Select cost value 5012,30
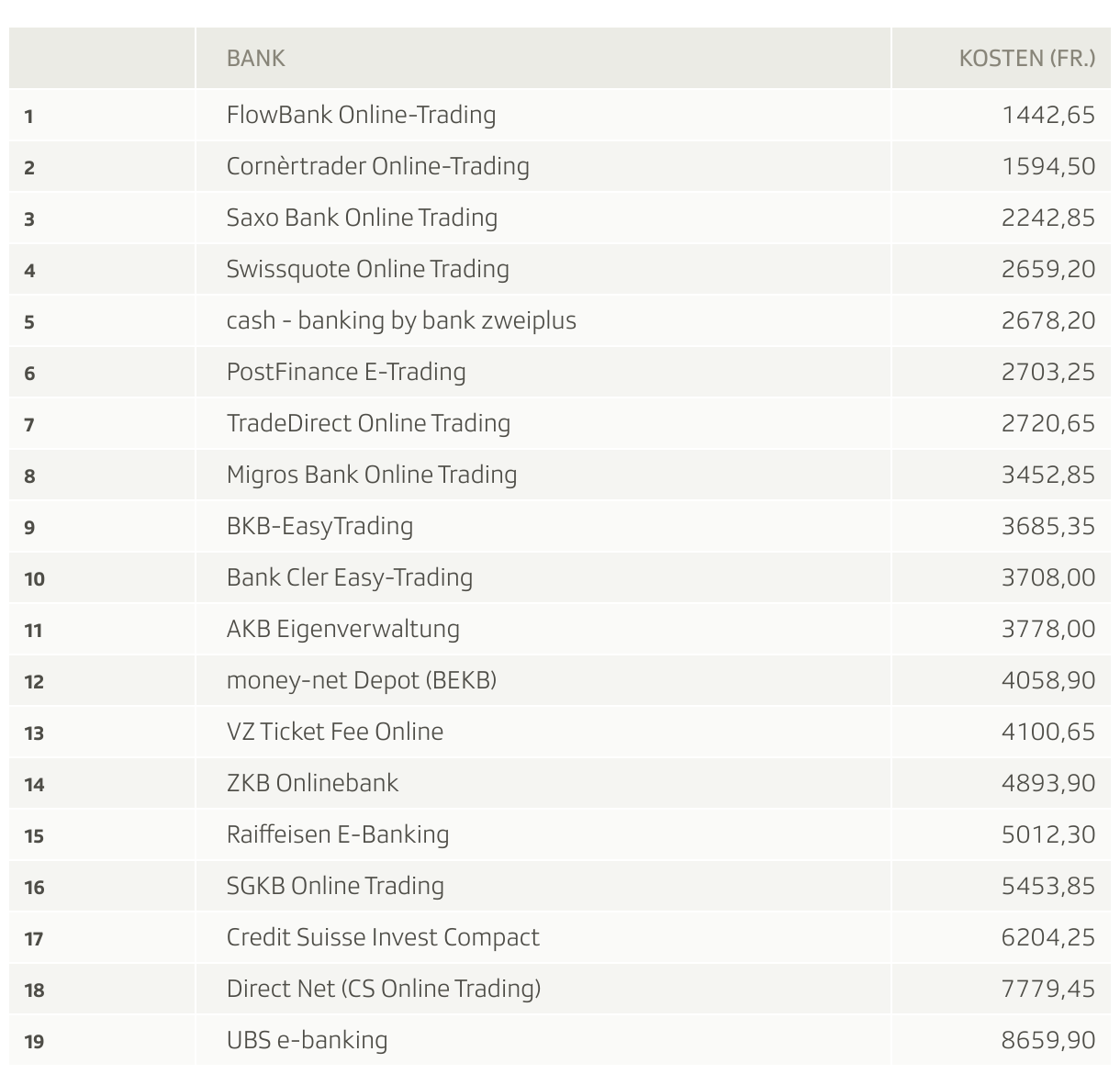1120x1074 pixels. pos(1048,834)
